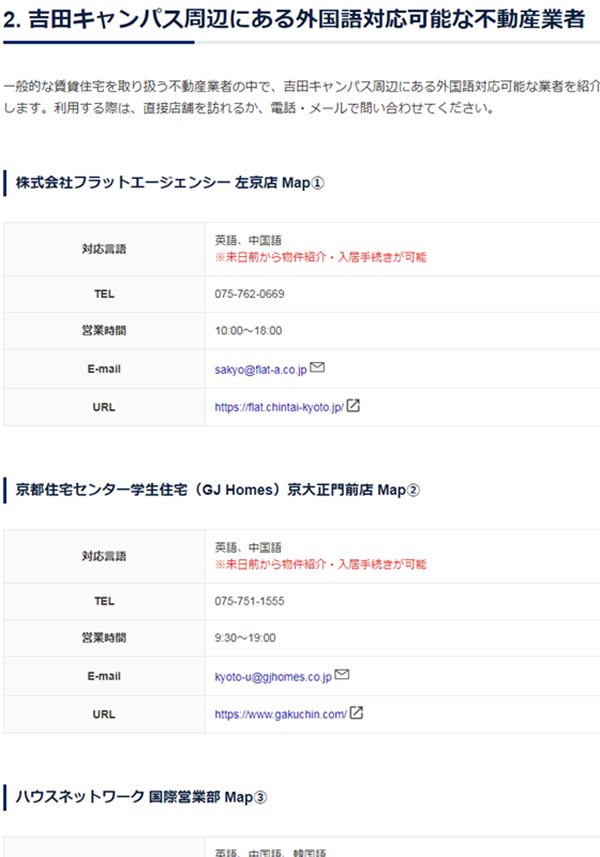The width and height of the screenshot is (600, 857).
Task: Click the business hours 9:30～19:00
Action: click(245, 638)
